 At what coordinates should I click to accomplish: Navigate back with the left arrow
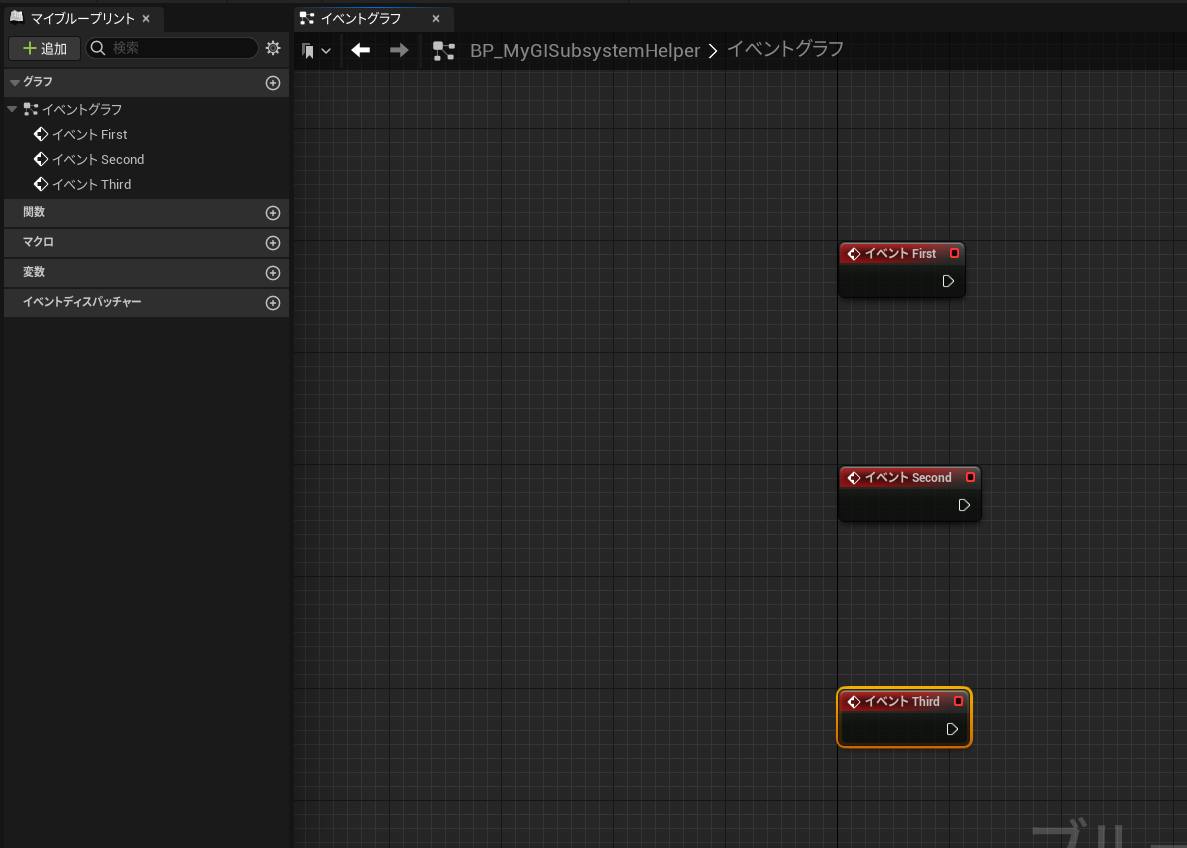(x=360, y=50)
